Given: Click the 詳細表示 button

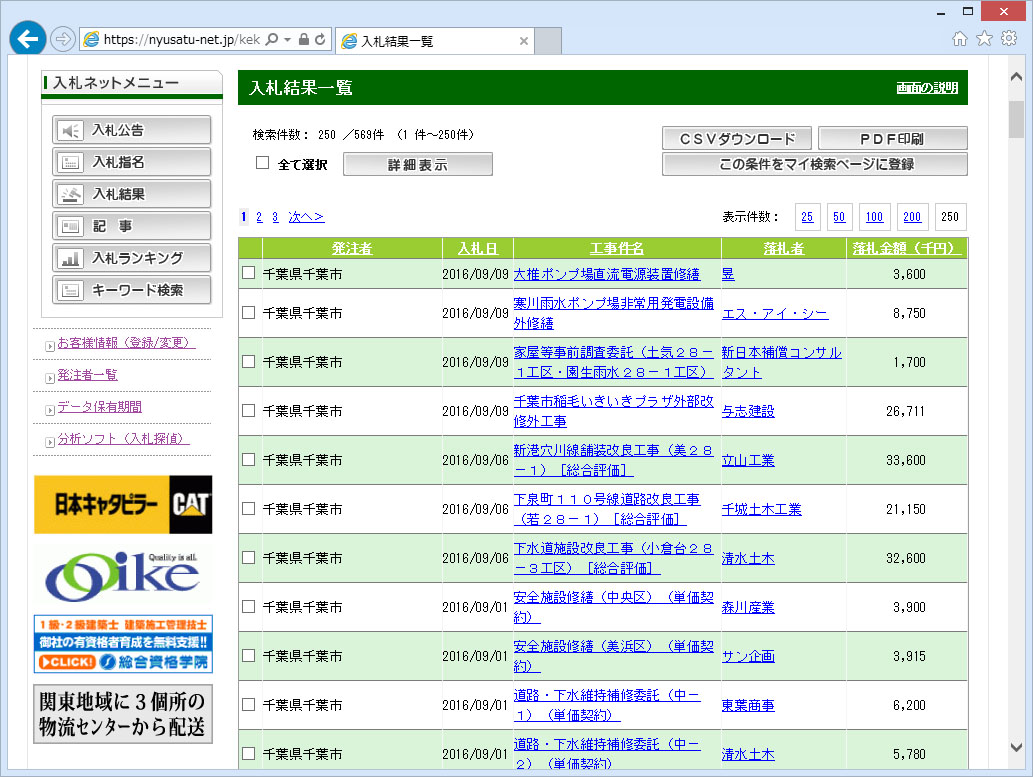Looking at the screenshot, I should click(418, 165).
